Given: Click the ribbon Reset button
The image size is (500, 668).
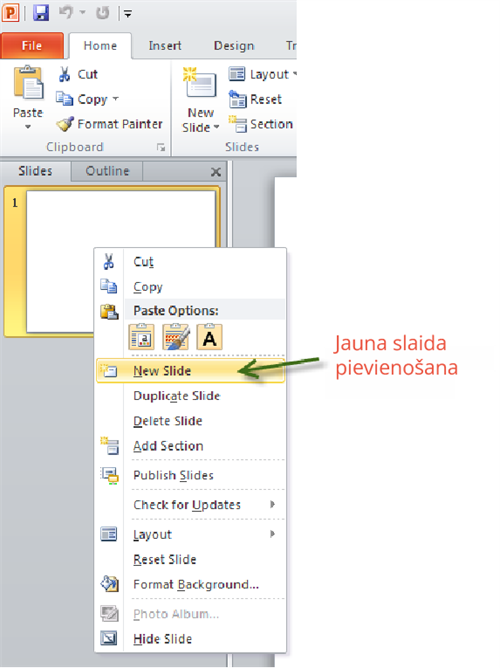Looking at the screenshot, I should coord(255,99).
